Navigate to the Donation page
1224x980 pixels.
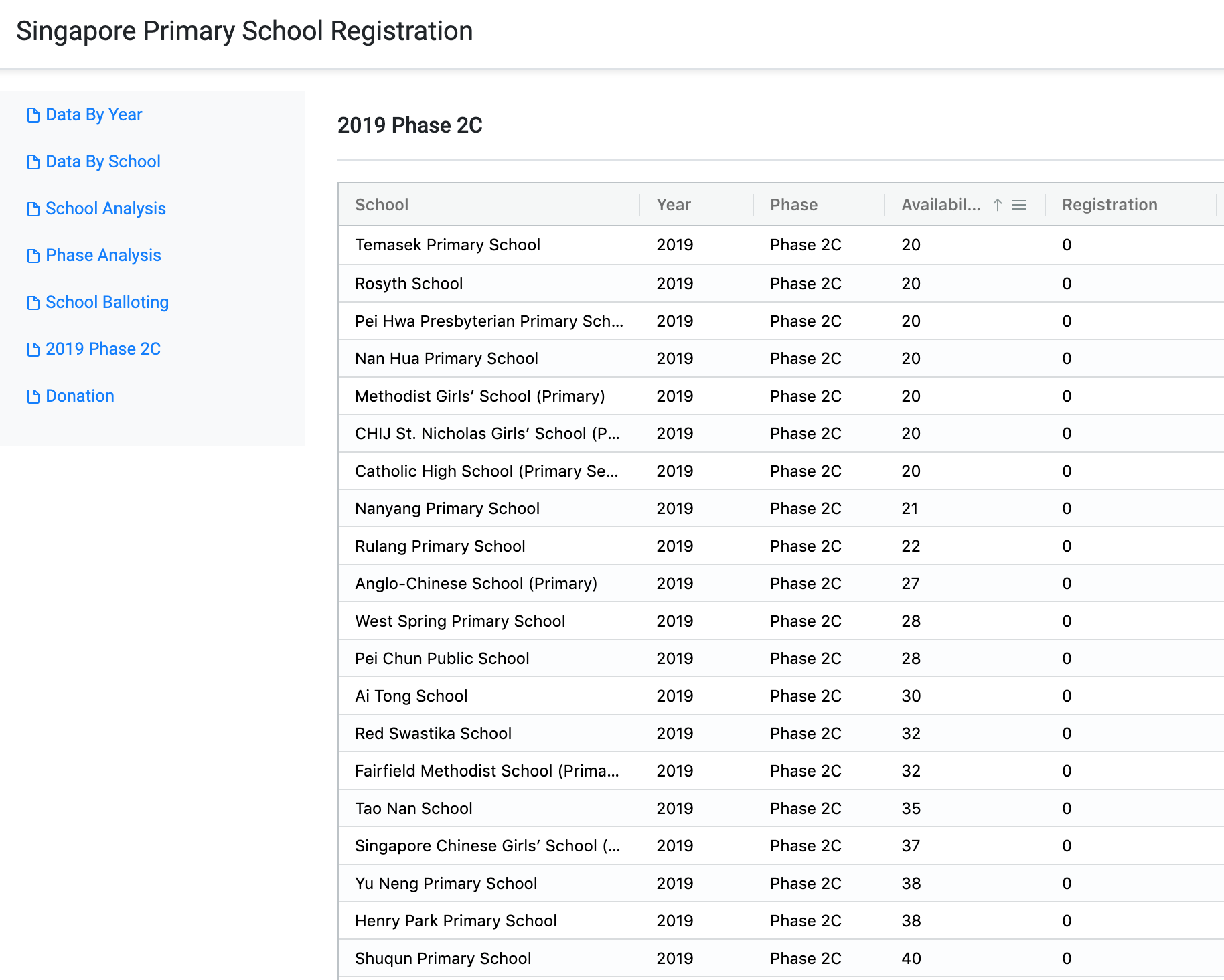[x=80, y=396]
